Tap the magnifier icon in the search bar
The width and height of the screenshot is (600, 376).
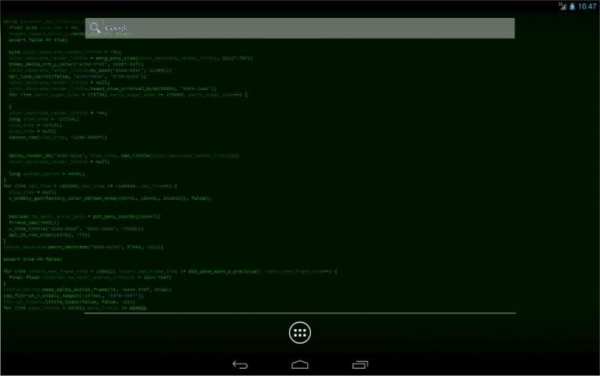pos(95,28)
